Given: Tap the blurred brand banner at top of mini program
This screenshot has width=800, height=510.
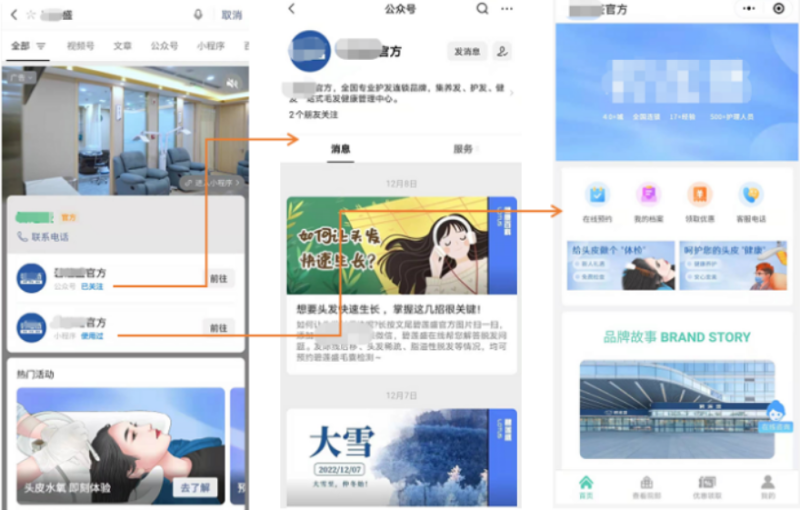Looking at the screenshot, I should click(677, 92).
